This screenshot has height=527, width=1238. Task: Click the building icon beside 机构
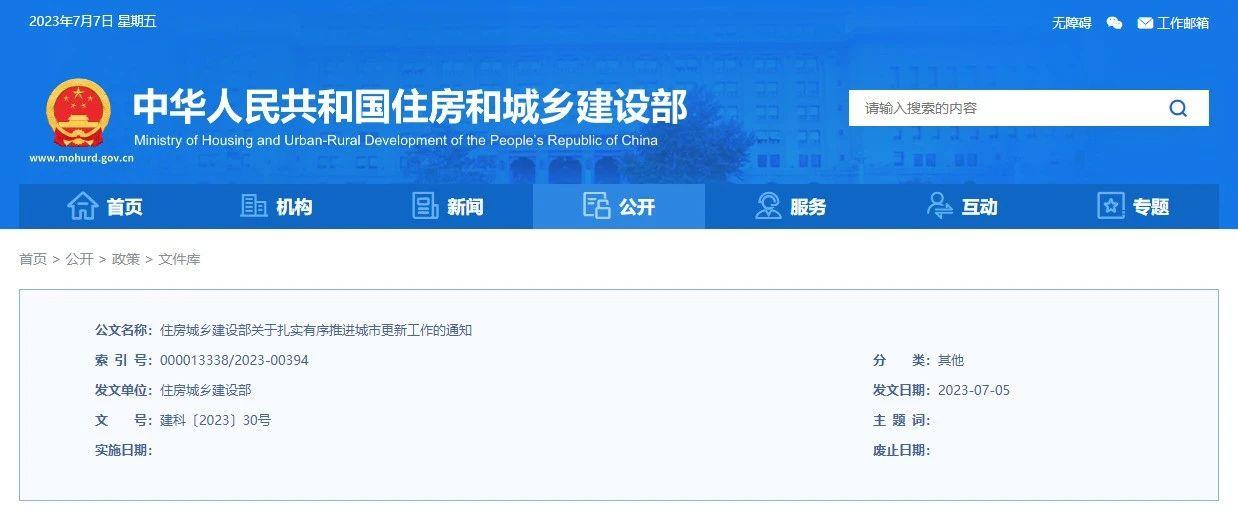[254, 206]
